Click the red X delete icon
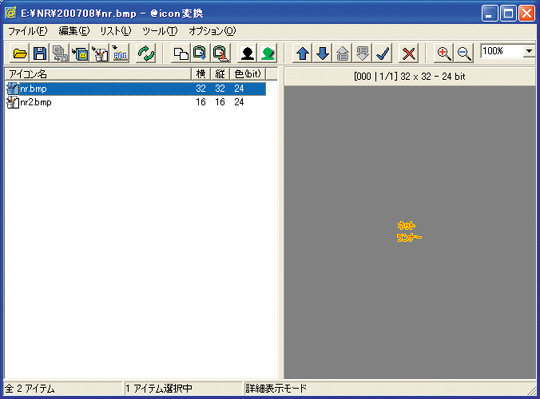This screenshot has height=399, width=540. click(409, 53)
